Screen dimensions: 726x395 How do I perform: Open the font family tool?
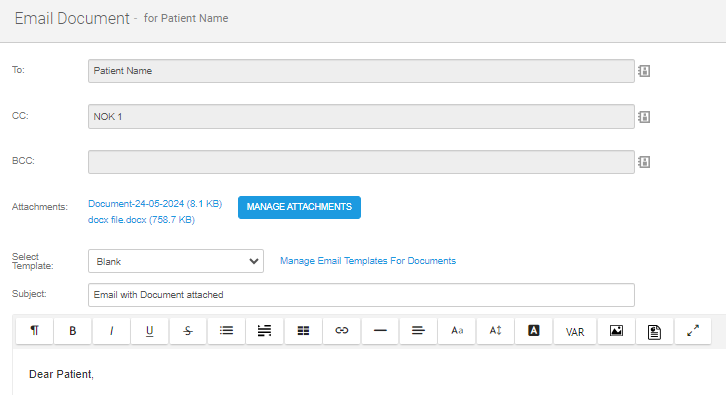[457, 331]
